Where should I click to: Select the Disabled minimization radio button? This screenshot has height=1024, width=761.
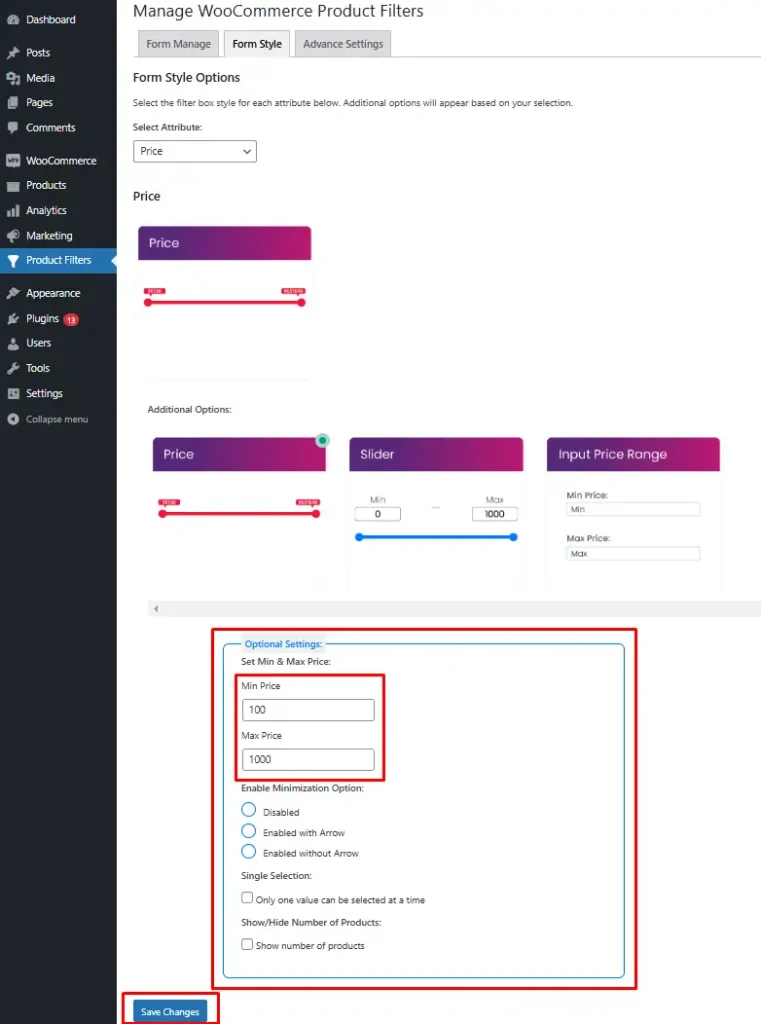click(248, 810)
